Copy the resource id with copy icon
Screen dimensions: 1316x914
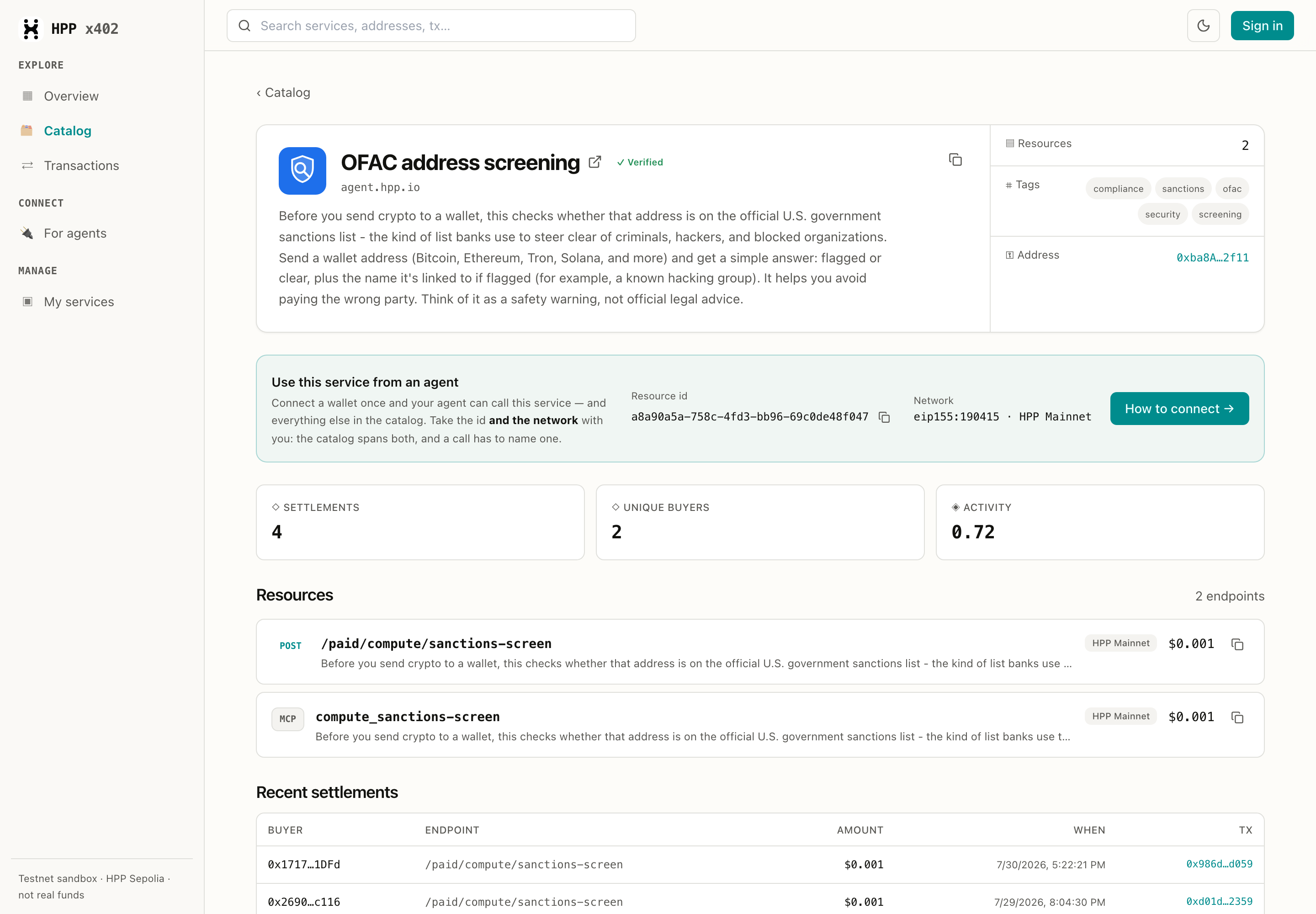tap(885, 418)
